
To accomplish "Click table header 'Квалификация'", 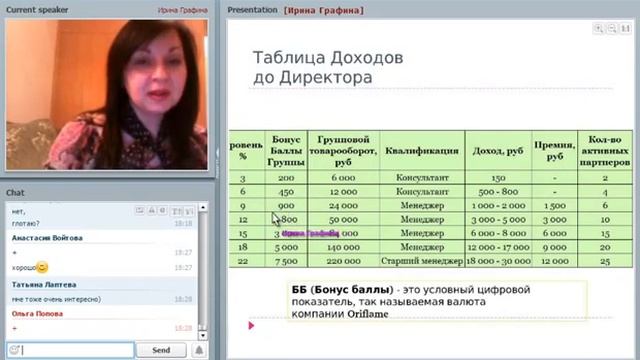I will 422,151.
